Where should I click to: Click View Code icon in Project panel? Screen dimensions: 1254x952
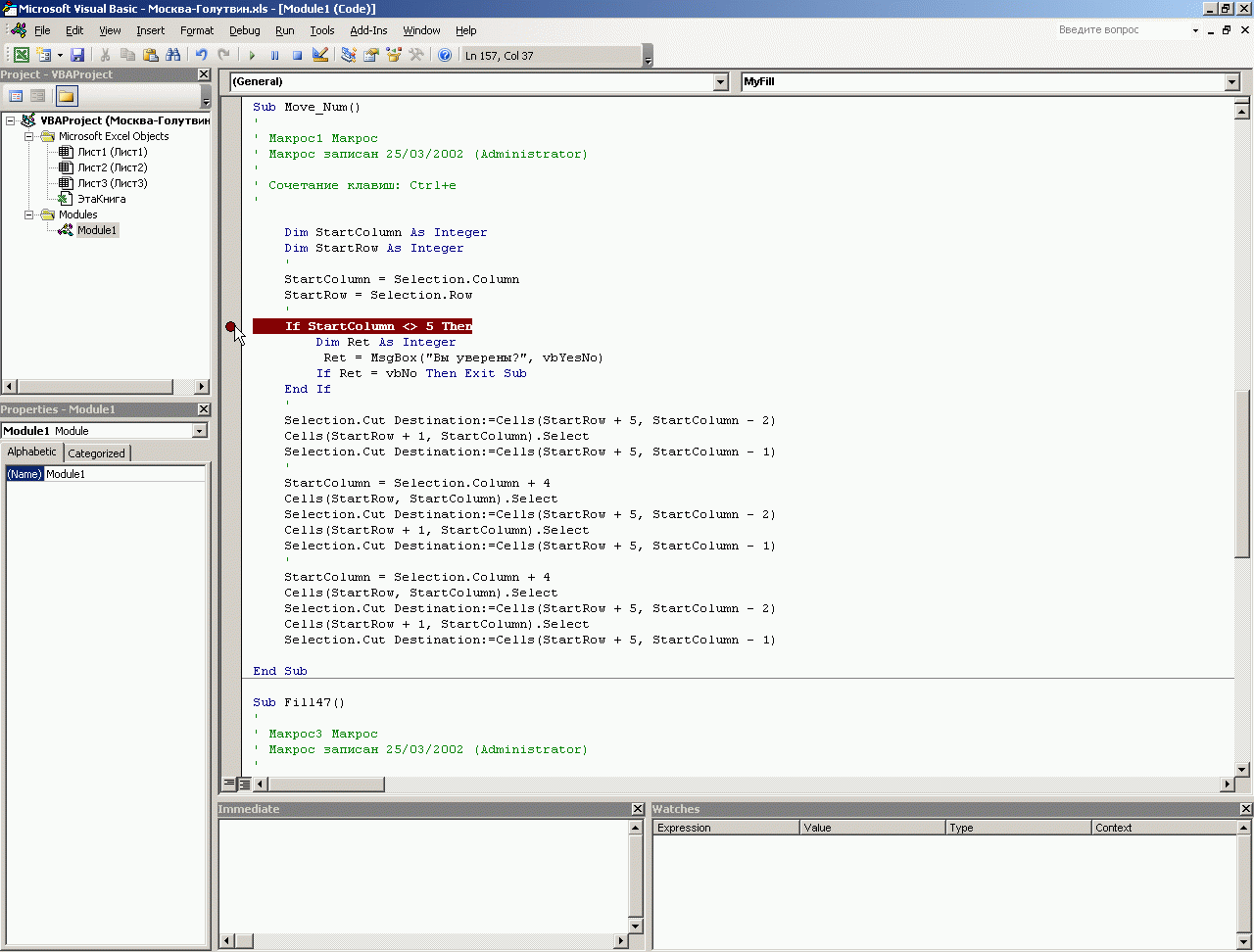click(x=16, y=96)
